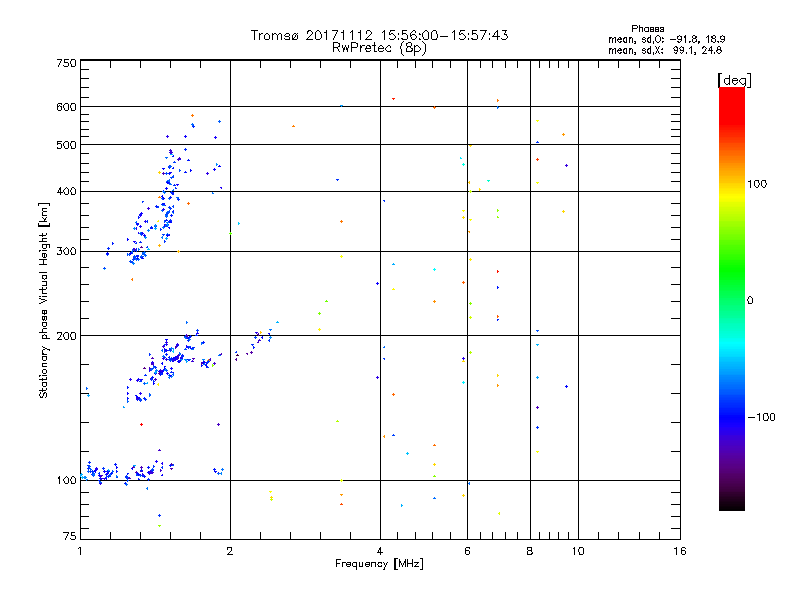Click the 'RwPretec (8p)' subtitle

tap(379, 48)
